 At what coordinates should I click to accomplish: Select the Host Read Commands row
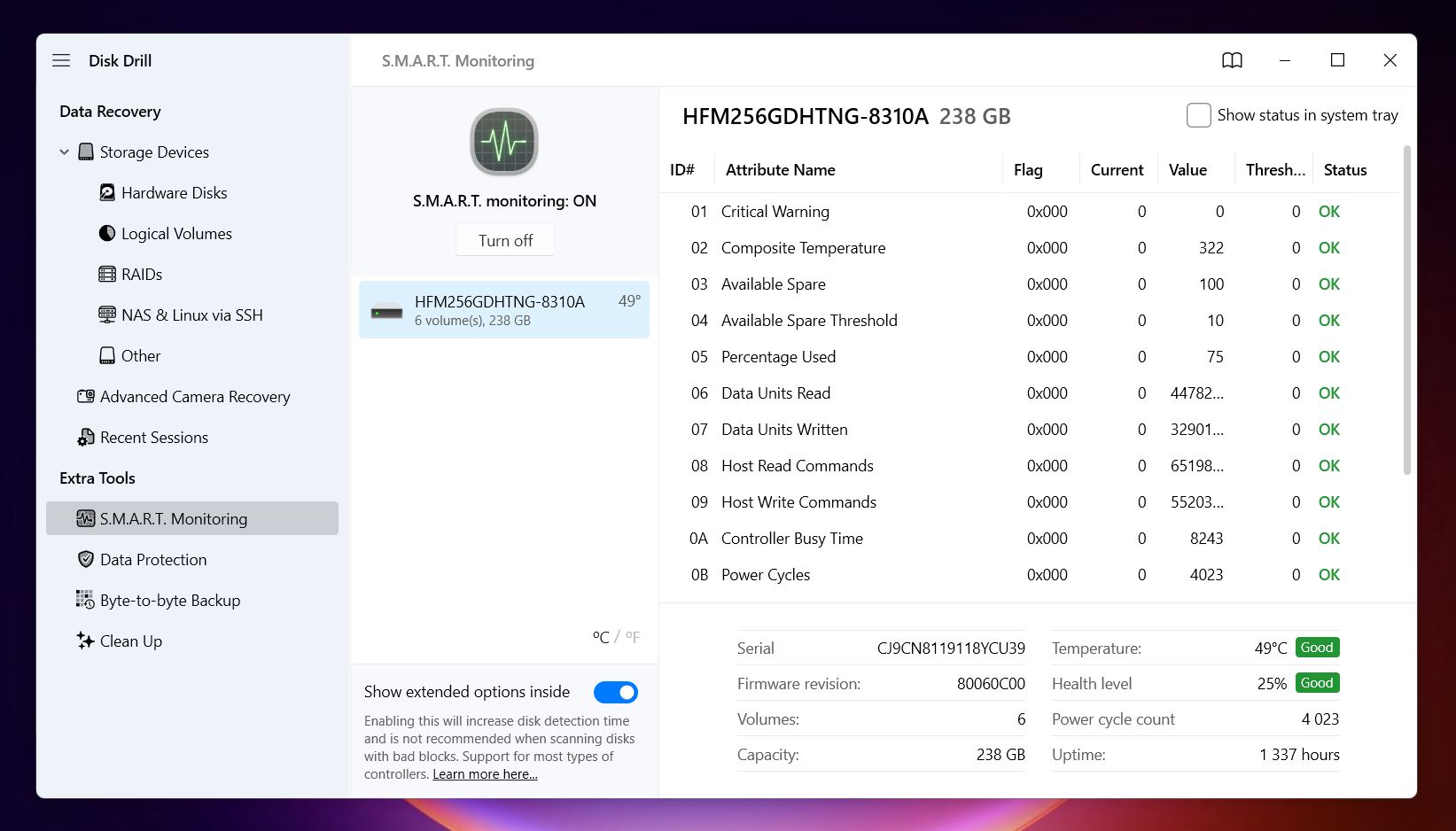click(x=1030, y=466)
